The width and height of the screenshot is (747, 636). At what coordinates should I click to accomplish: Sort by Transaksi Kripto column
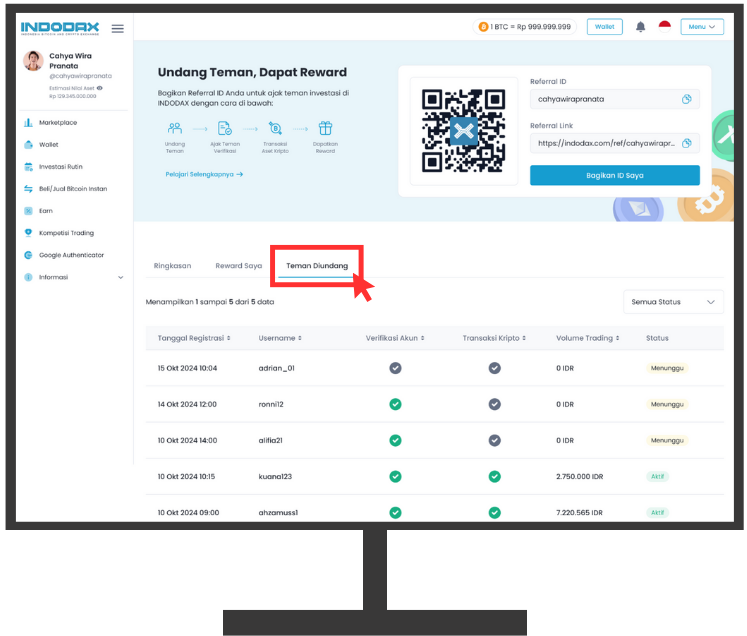coord(494,338)
